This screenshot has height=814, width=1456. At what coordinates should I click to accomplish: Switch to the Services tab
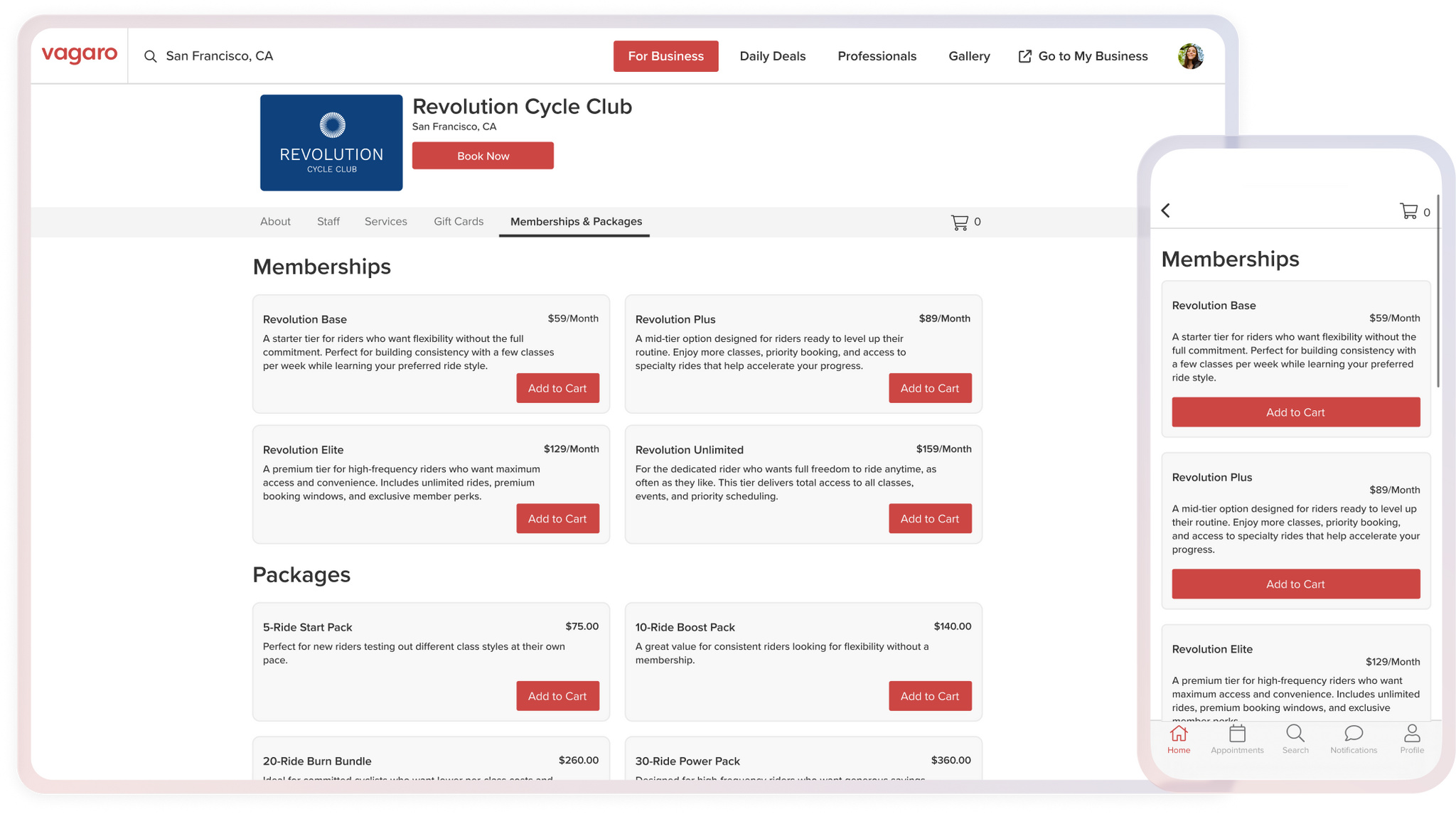point(386,222)
